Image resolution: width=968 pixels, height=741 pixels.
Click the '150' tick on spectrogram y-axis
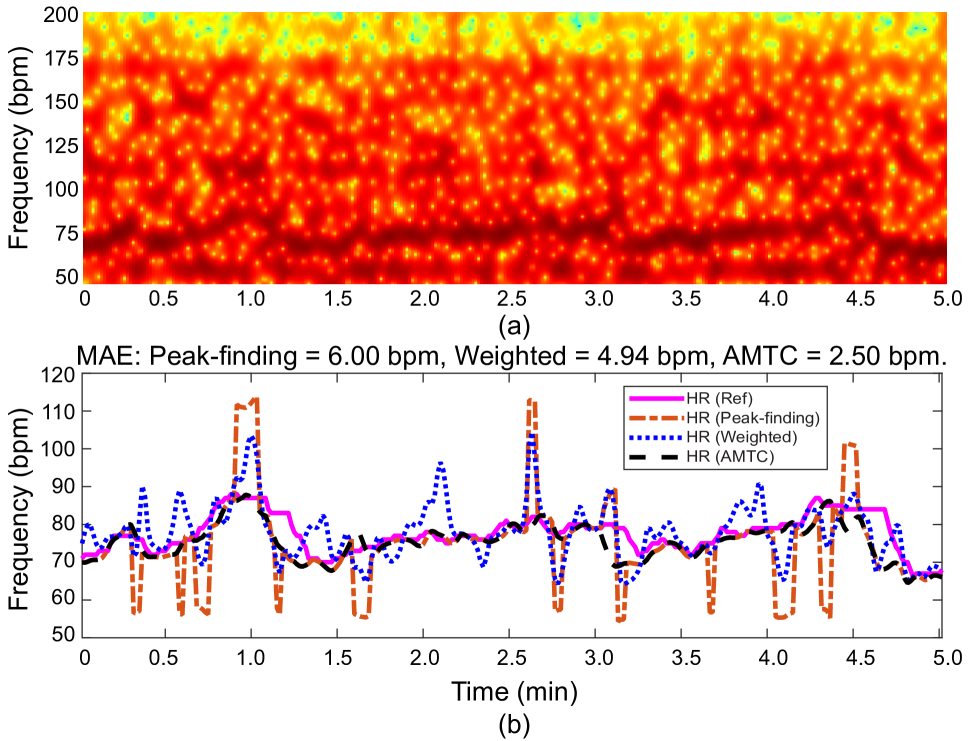click(61, 102)
